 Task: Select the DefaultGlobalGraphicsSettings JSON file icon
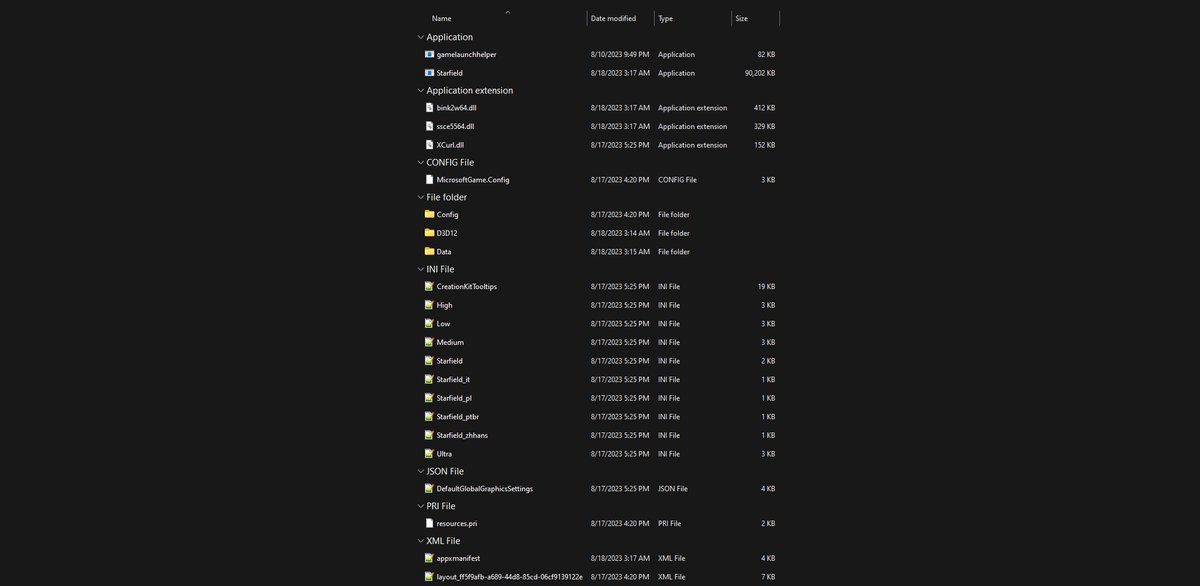(429, 489)
